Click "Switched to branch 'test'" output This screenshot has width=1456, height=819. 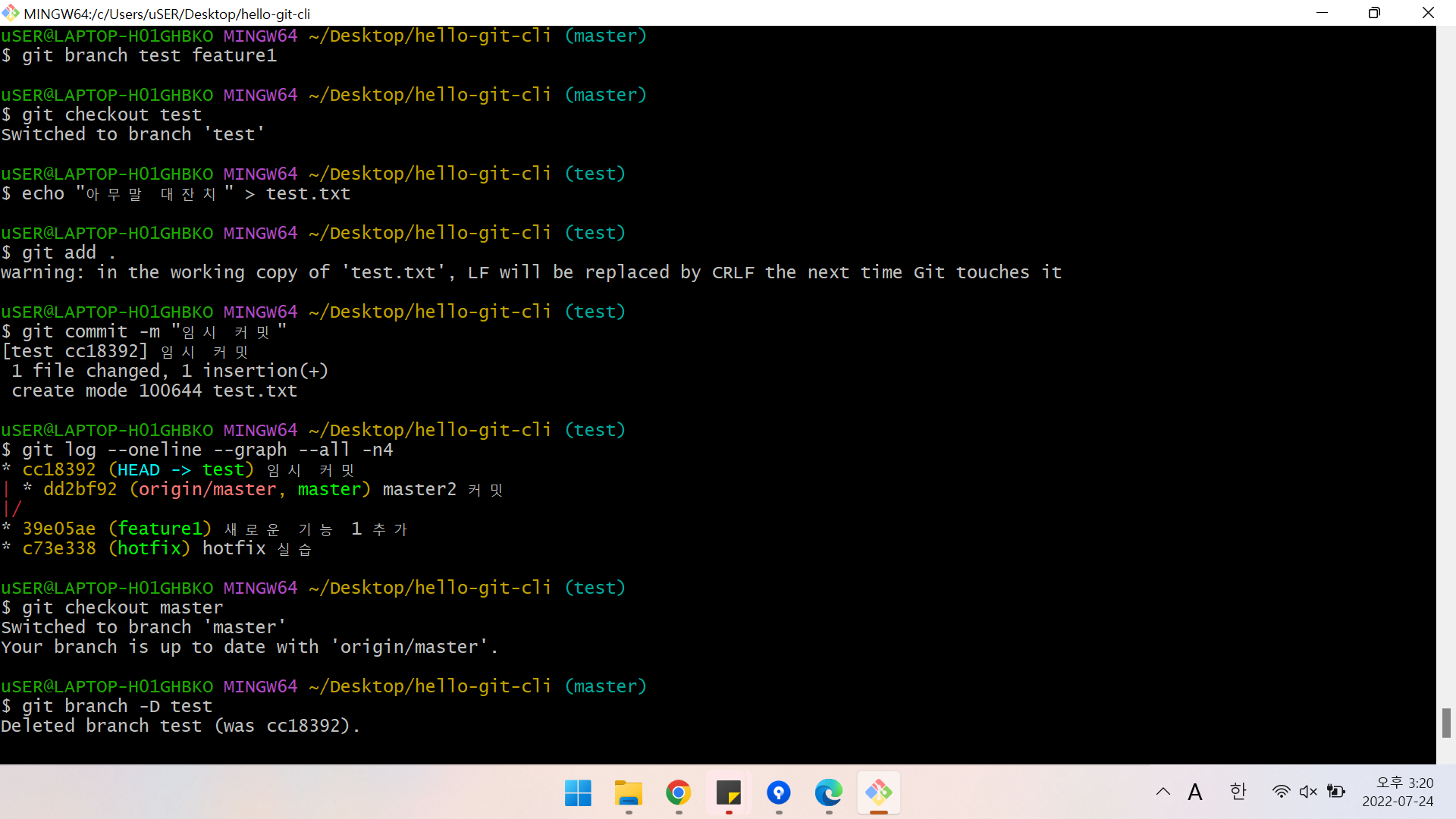(133, 134)
